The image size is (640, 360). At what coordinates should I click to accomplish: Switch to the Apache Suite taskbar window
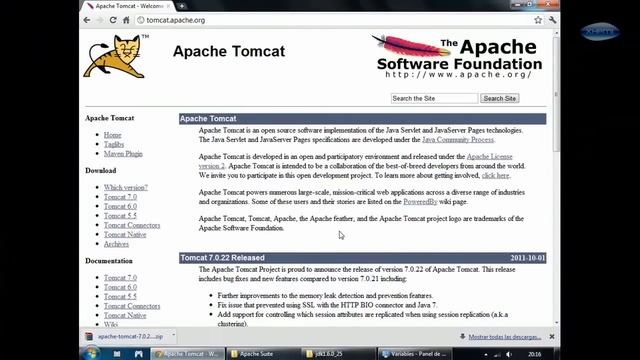[x=262, y=354]
